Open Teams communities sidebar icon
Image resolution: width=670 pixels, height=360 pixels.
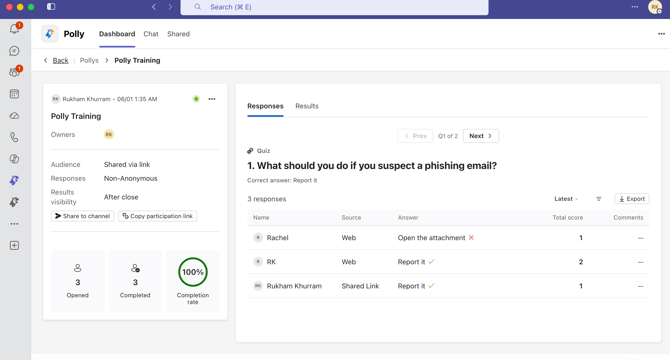point(14,72)
